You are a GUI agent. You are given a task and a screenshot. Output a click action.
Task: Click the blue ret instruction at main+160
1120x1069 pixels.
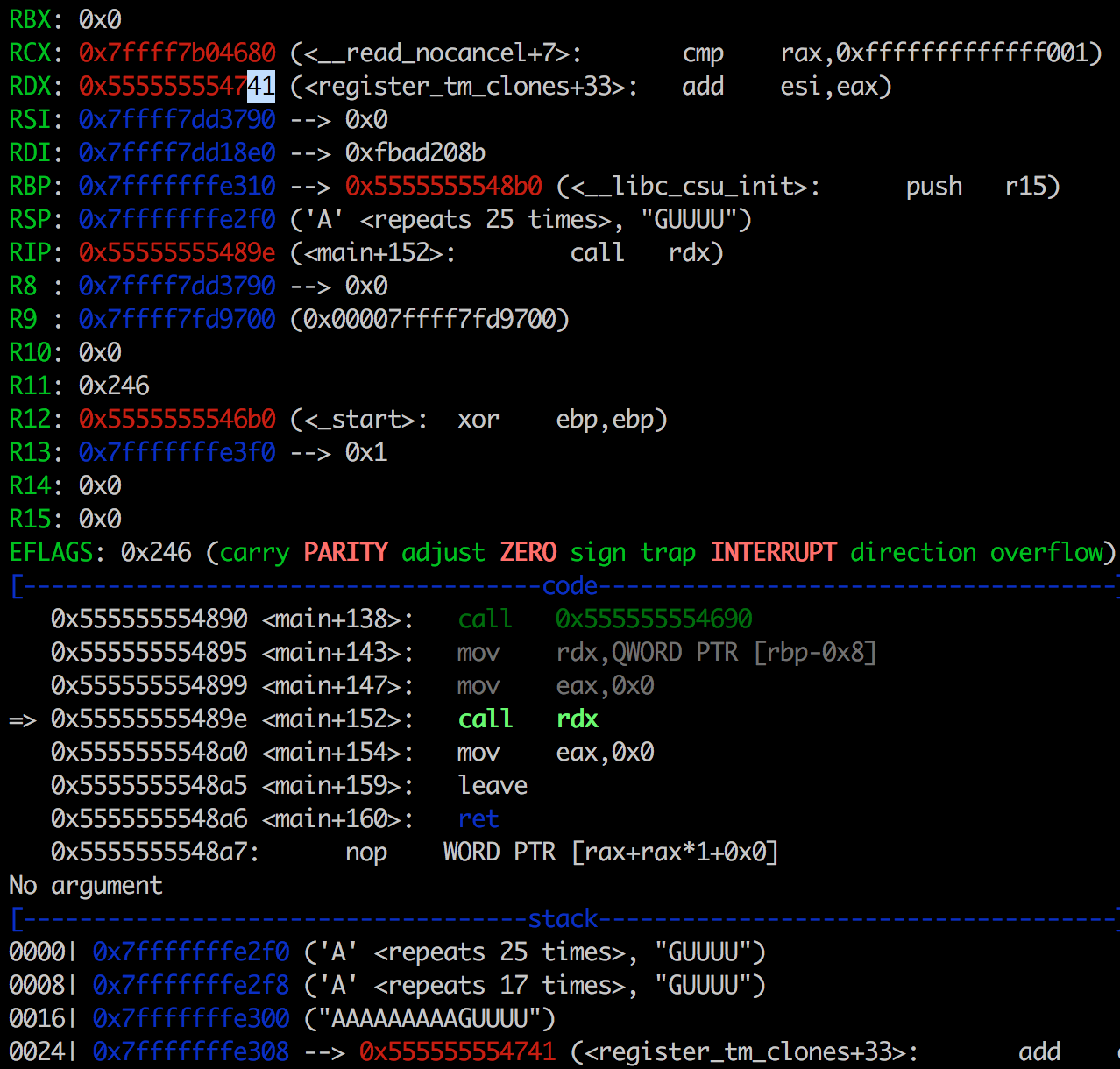tap(478, 819)
